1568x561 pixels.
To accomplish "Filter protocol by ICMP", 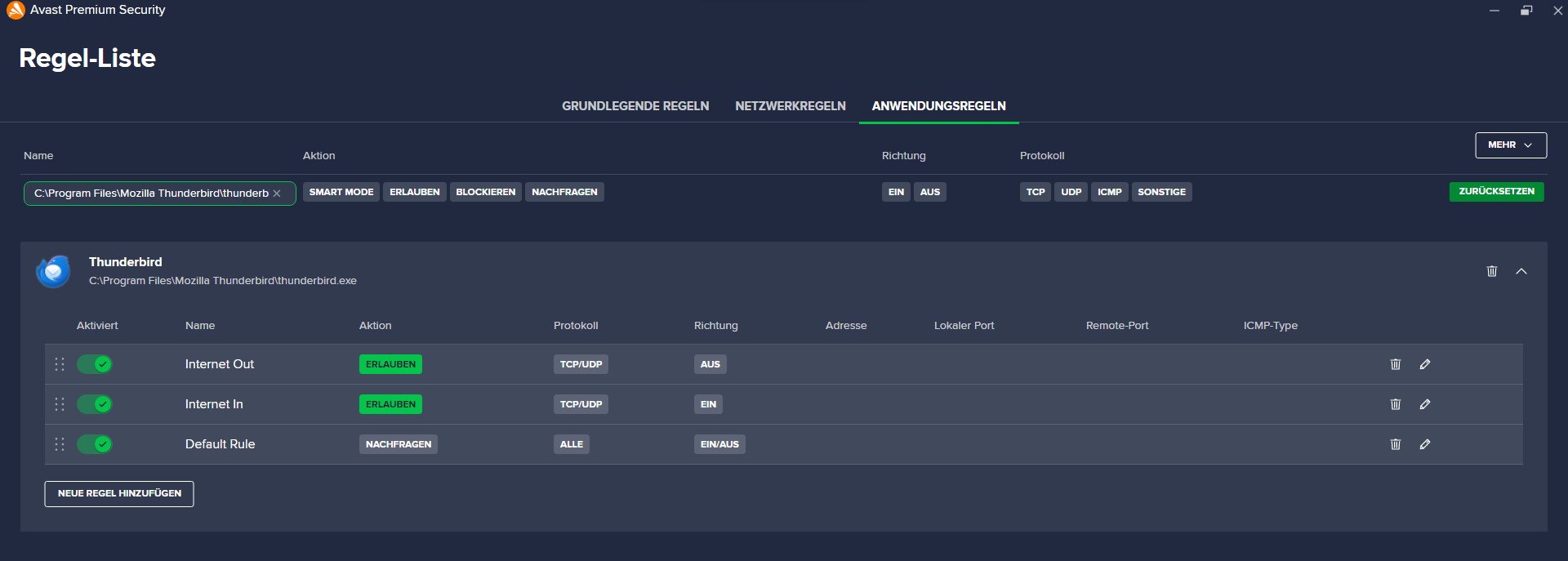I will (1110, 192).
